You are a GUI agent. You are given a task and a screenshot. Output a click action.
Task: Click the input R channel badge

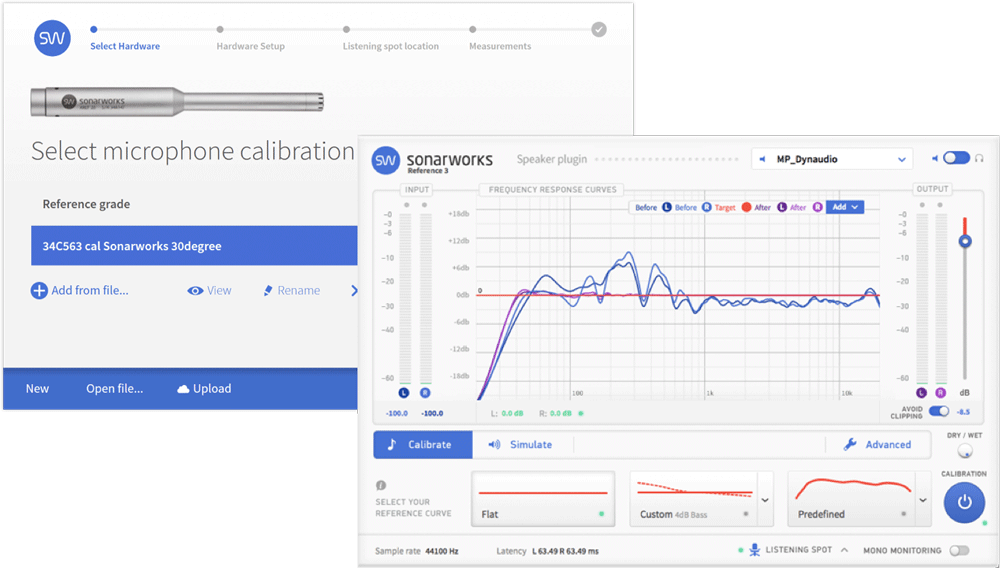tap(425, 393)
